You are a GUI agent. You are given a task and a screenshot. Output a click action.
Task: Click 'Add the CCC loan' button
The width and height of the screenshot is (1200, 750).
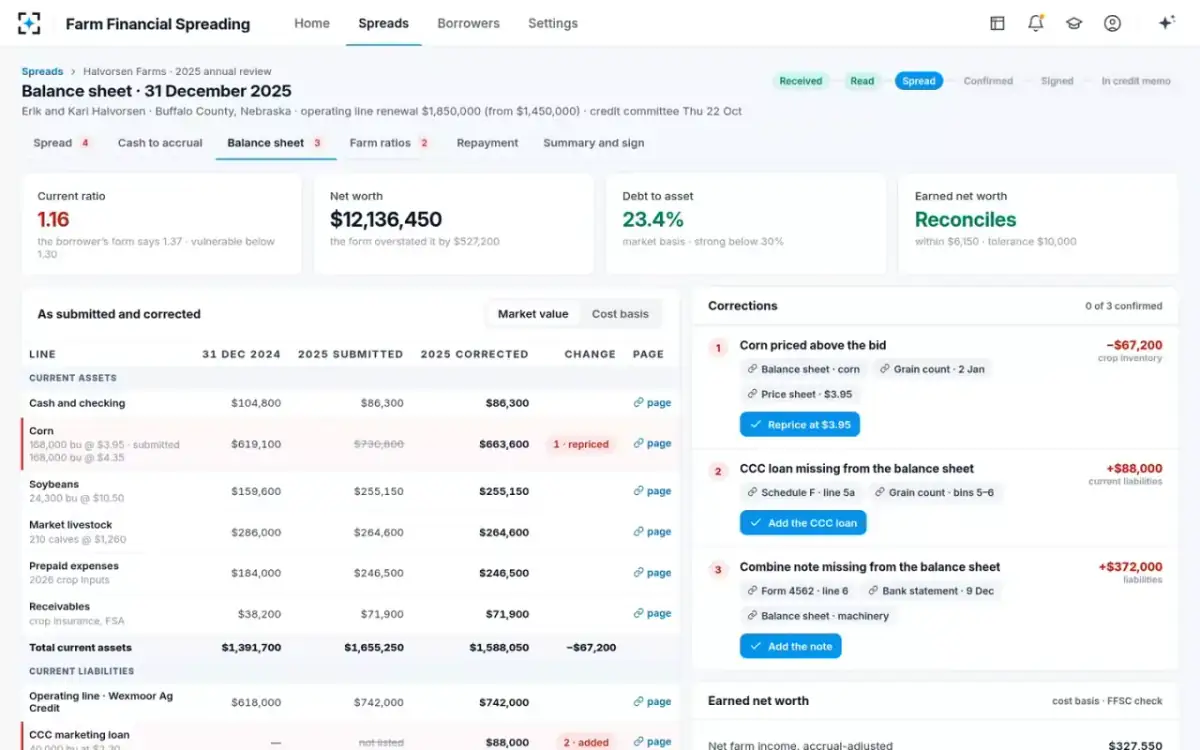(x=803, y=523)
